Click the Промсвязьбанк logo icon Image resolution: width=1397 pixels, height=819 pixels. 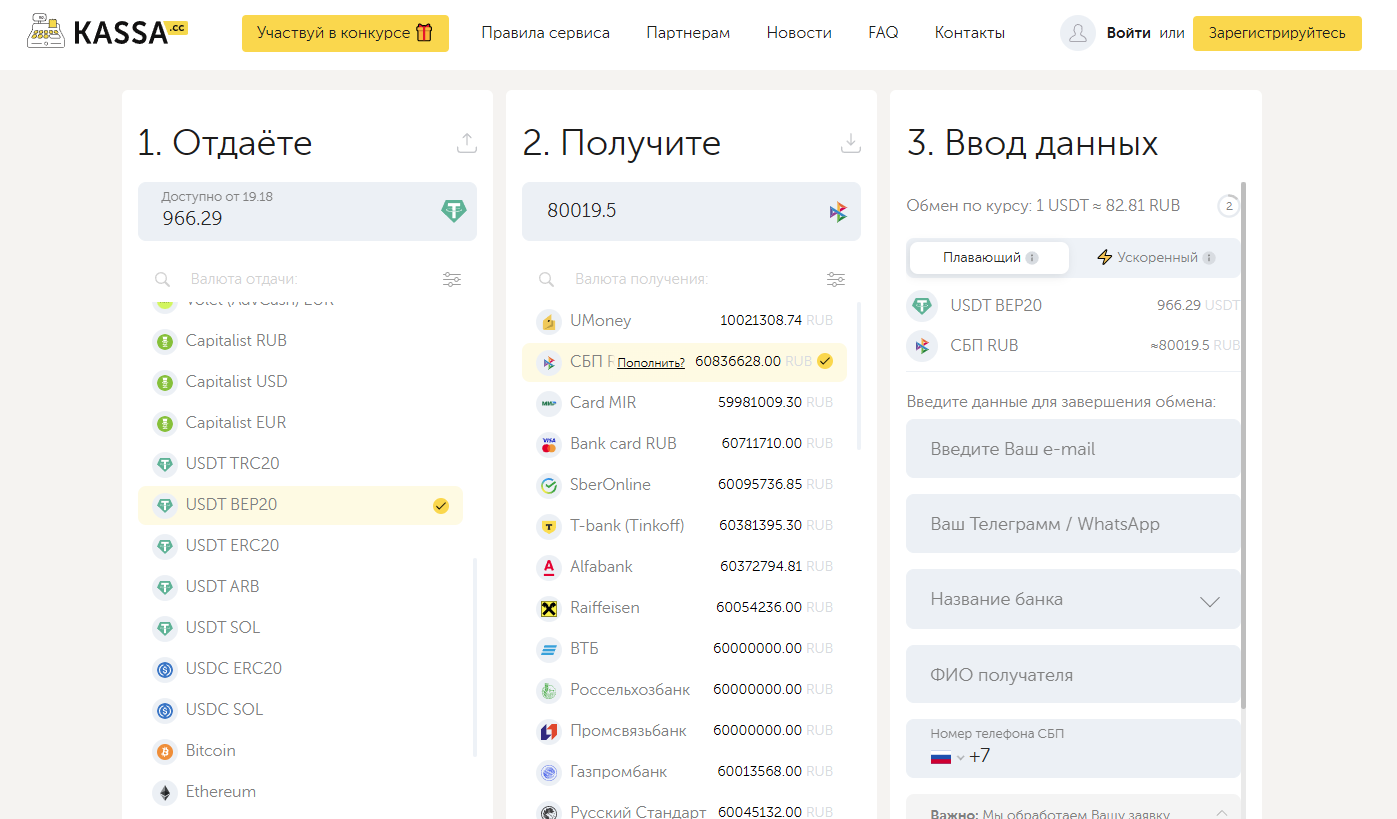coord(548,731)
